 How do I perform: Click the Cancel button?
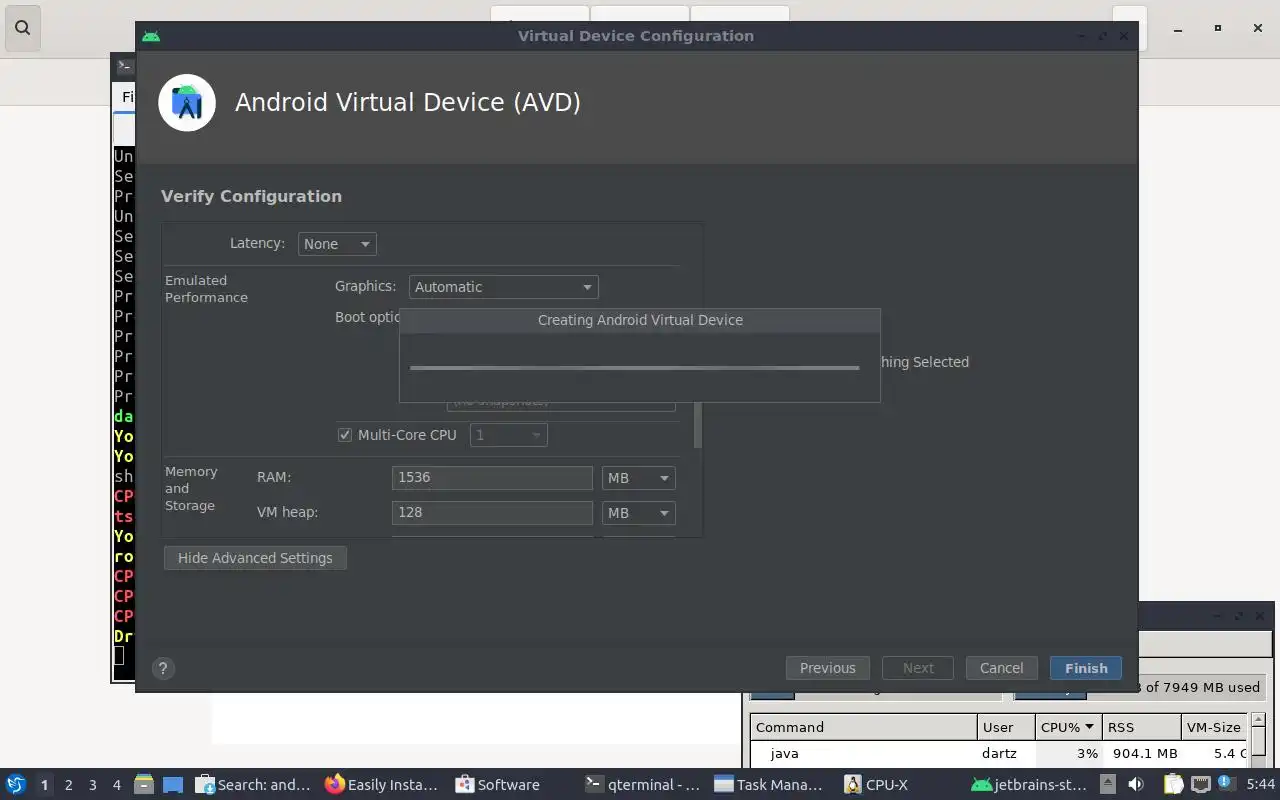pyautogui.click(x=1001, y=668)
